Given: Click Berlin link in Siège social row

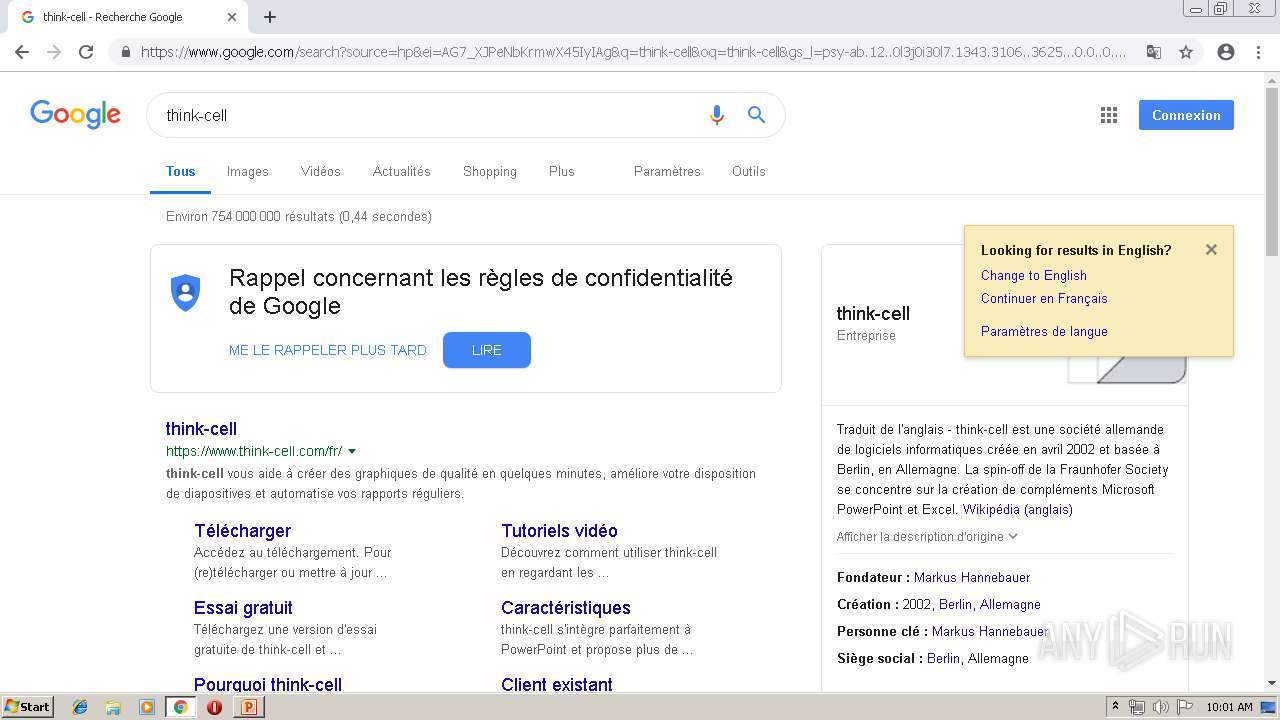Looking at the screenshot, I should tap(943, 658).
